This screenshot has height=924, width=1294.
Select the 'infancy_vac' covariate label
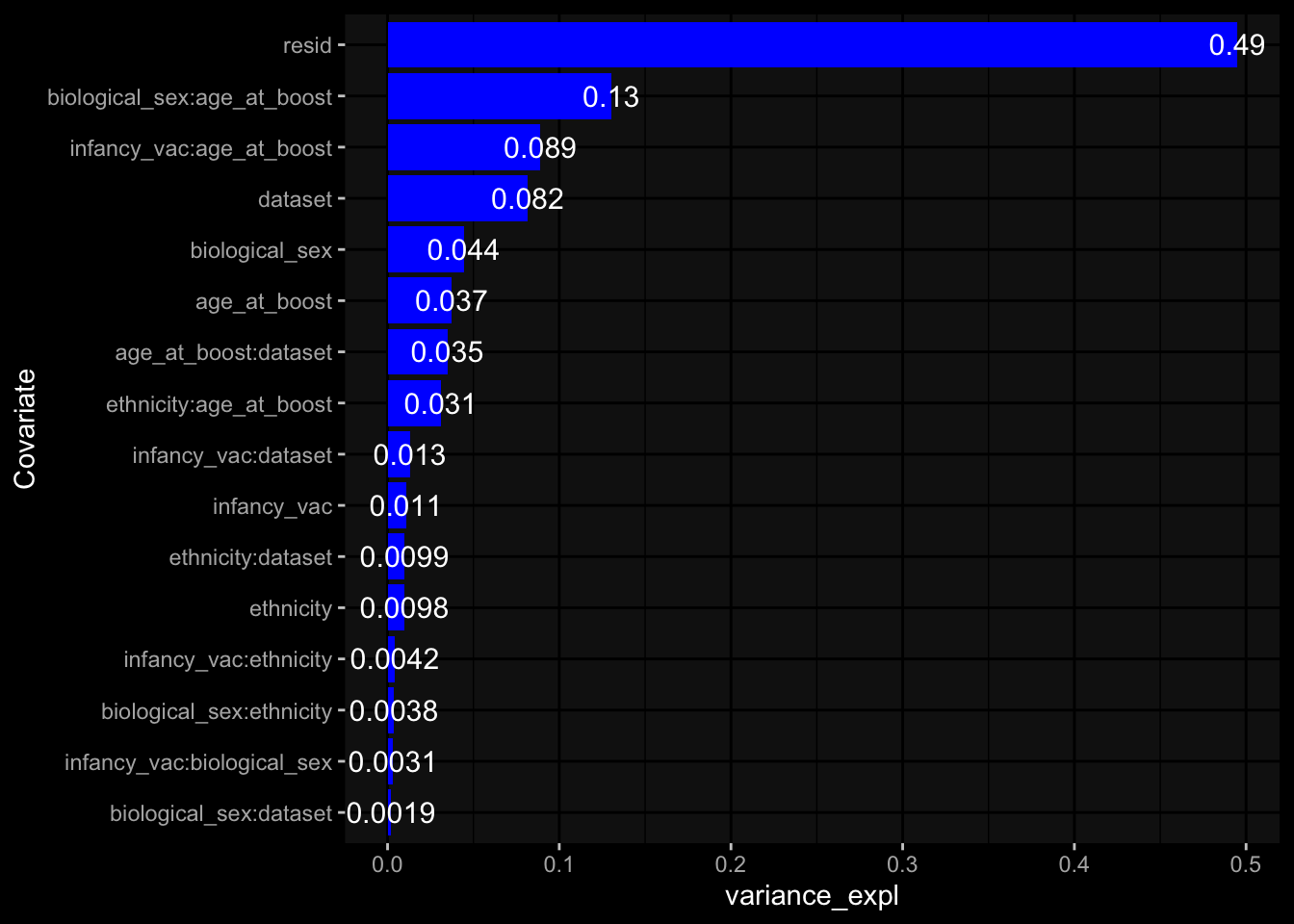(x=272, y=506)
